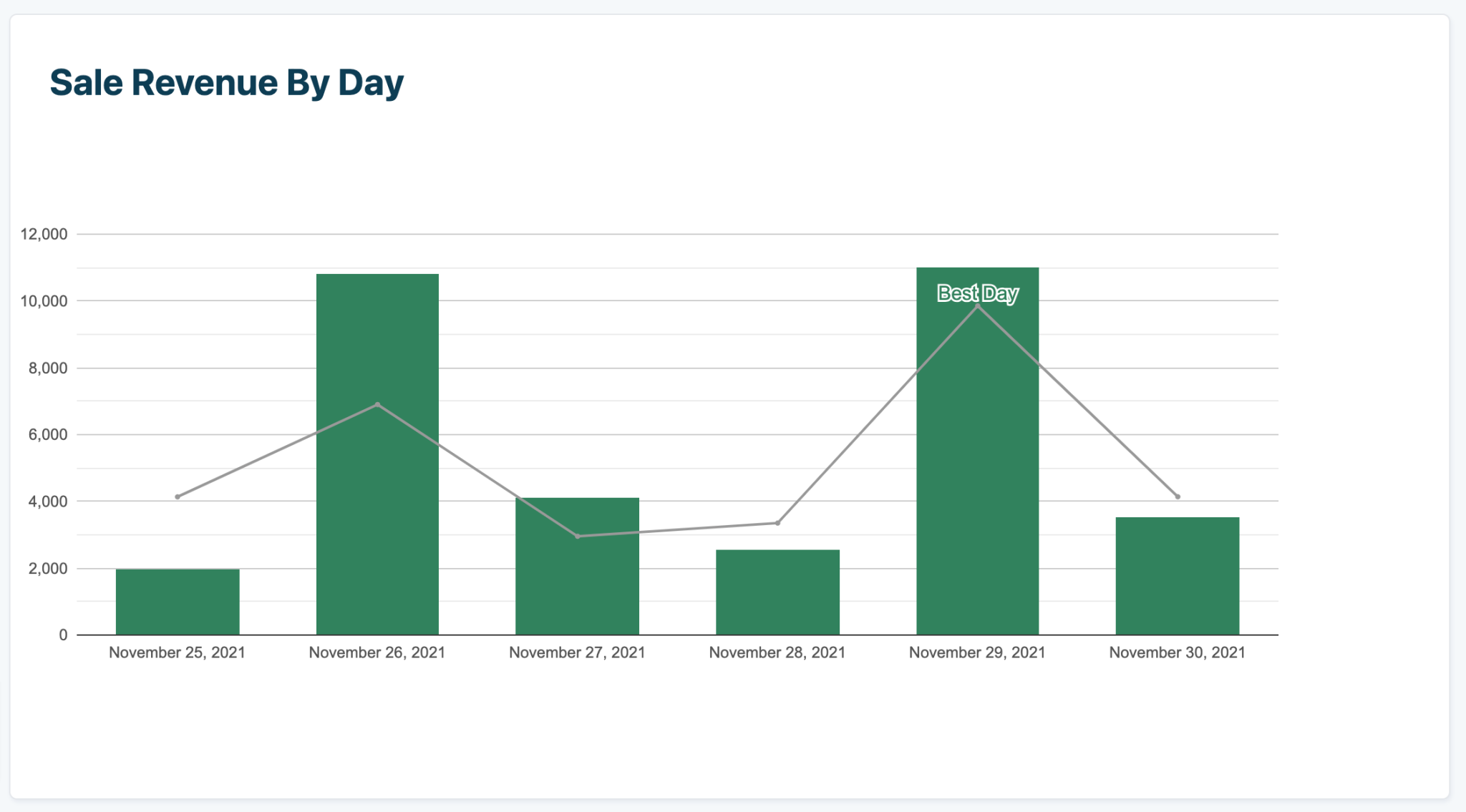The image size is (1466, 812).
Task: Click the November 25, 2021 axis label
Action: pos(177,652)
